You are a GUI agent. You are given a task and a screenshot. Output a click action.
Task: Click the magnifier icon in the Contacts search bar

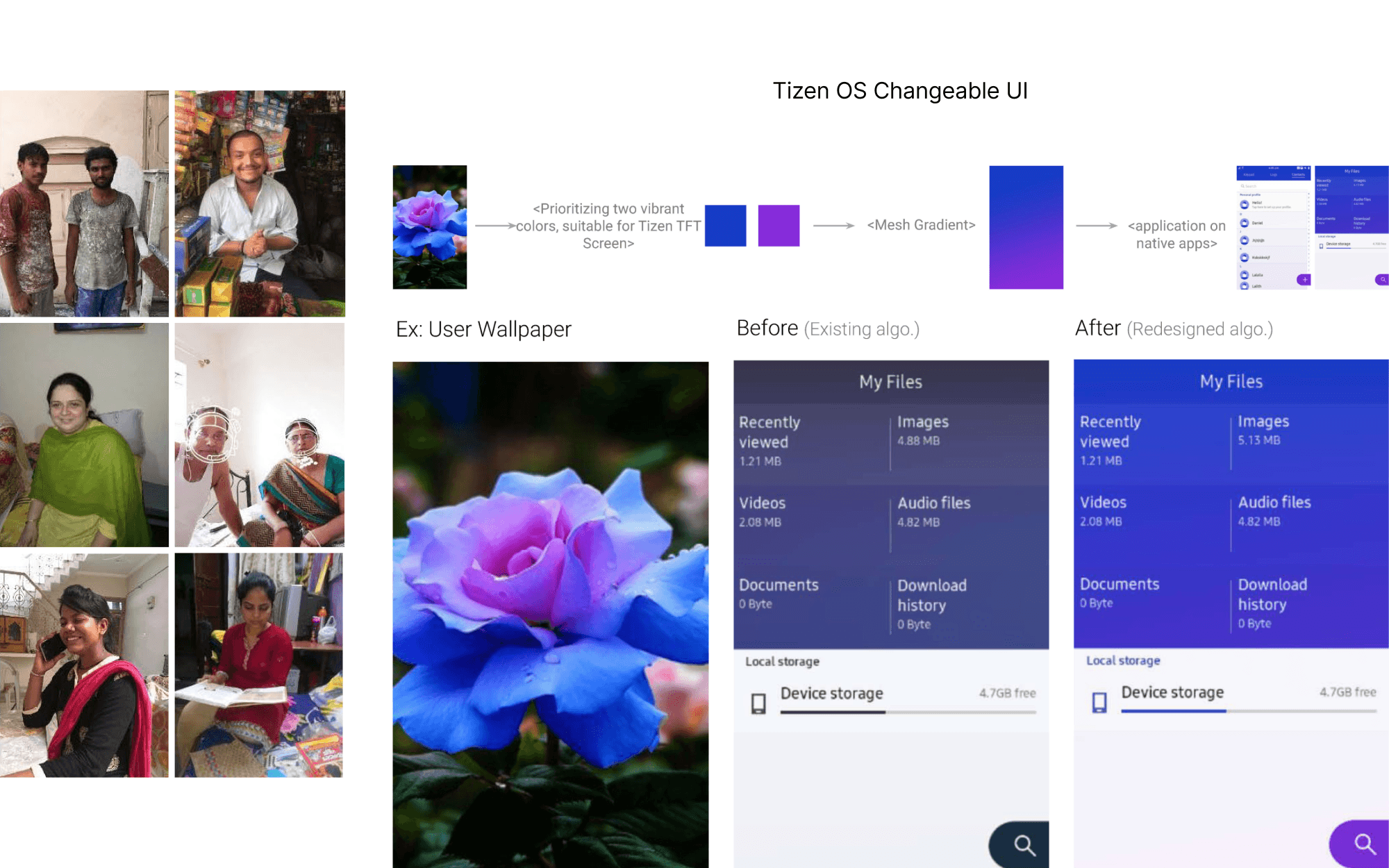1242,186
